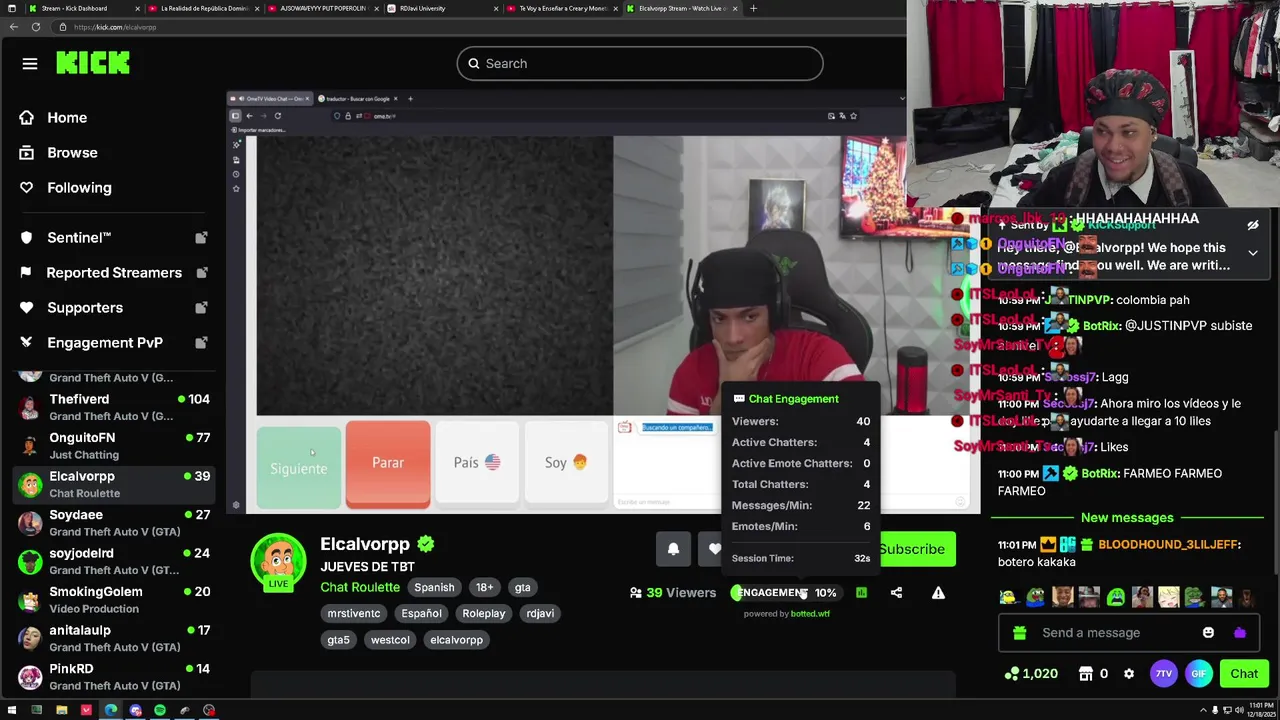Click the gift icon in message box
This screenshot has width=1280, height=720.
point(1019,633)
